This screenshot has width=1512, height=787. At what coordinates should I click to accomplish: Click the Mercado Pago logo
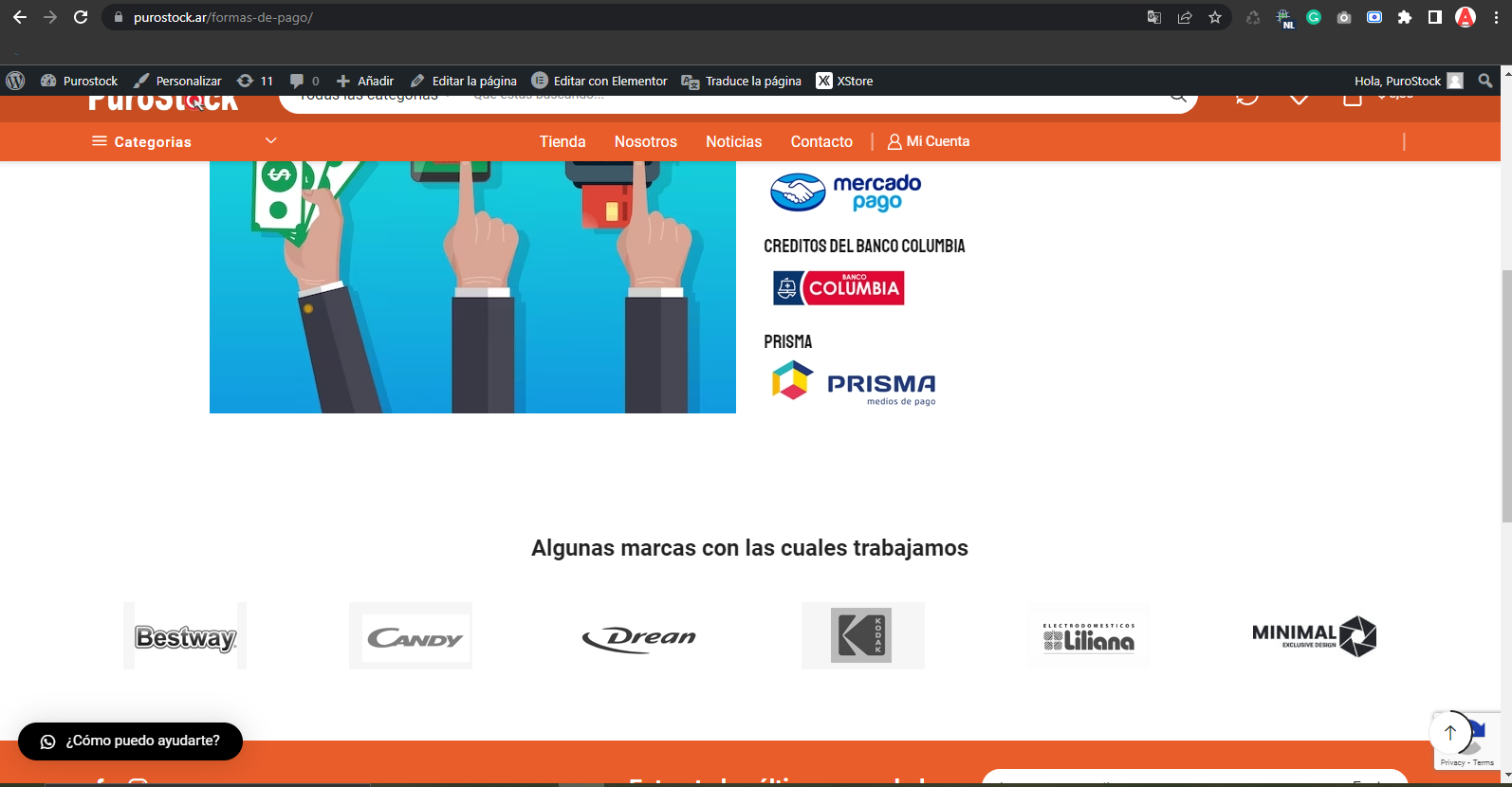[x=845, y=192]
